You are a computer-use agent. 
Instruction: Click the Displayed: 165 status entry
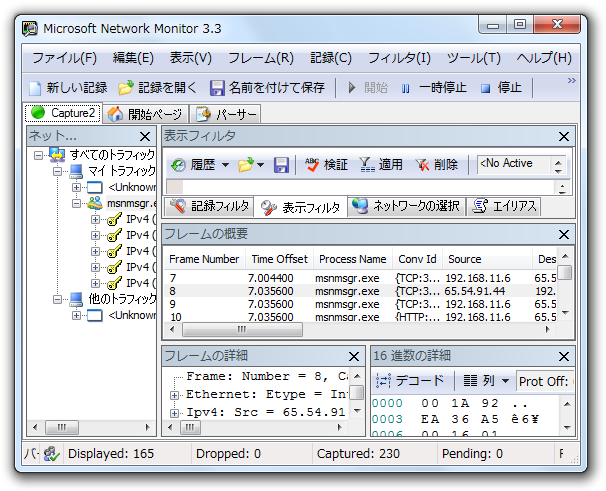111,453
